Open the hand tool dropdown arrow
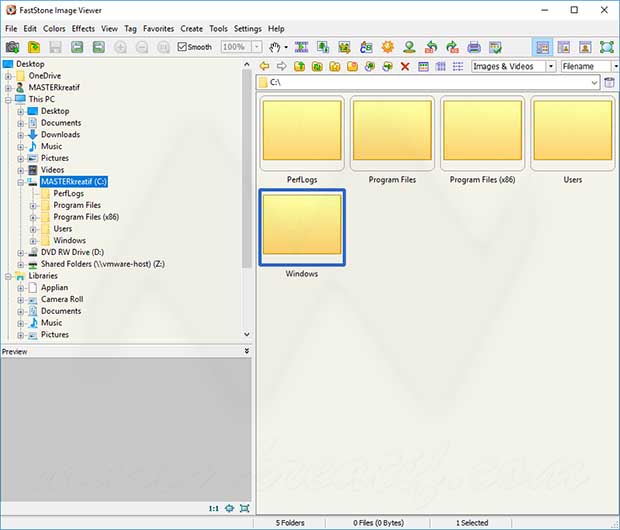The image size is (620, 530). coord(286,47)
